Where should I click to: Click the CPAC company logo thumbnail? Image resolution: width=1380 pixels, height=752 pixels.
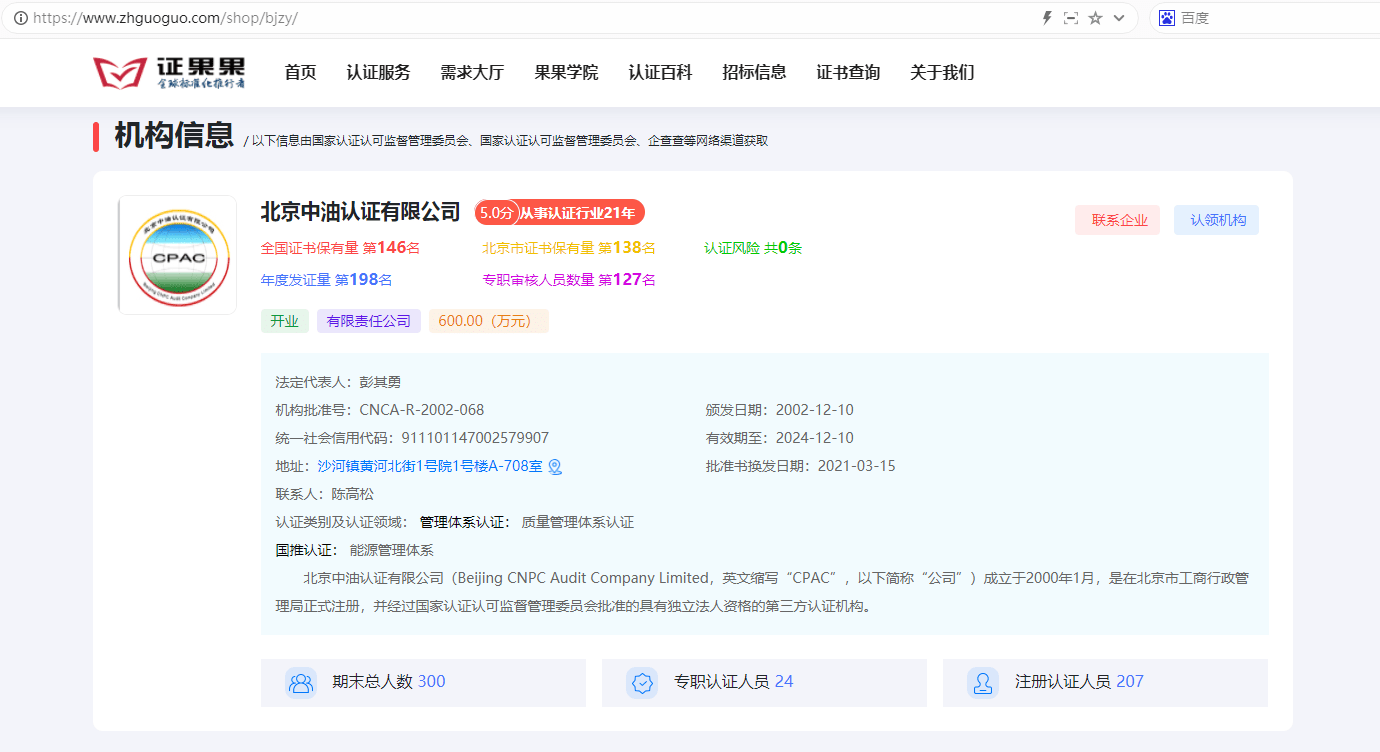pyautogui.click(x=177, y=254)
